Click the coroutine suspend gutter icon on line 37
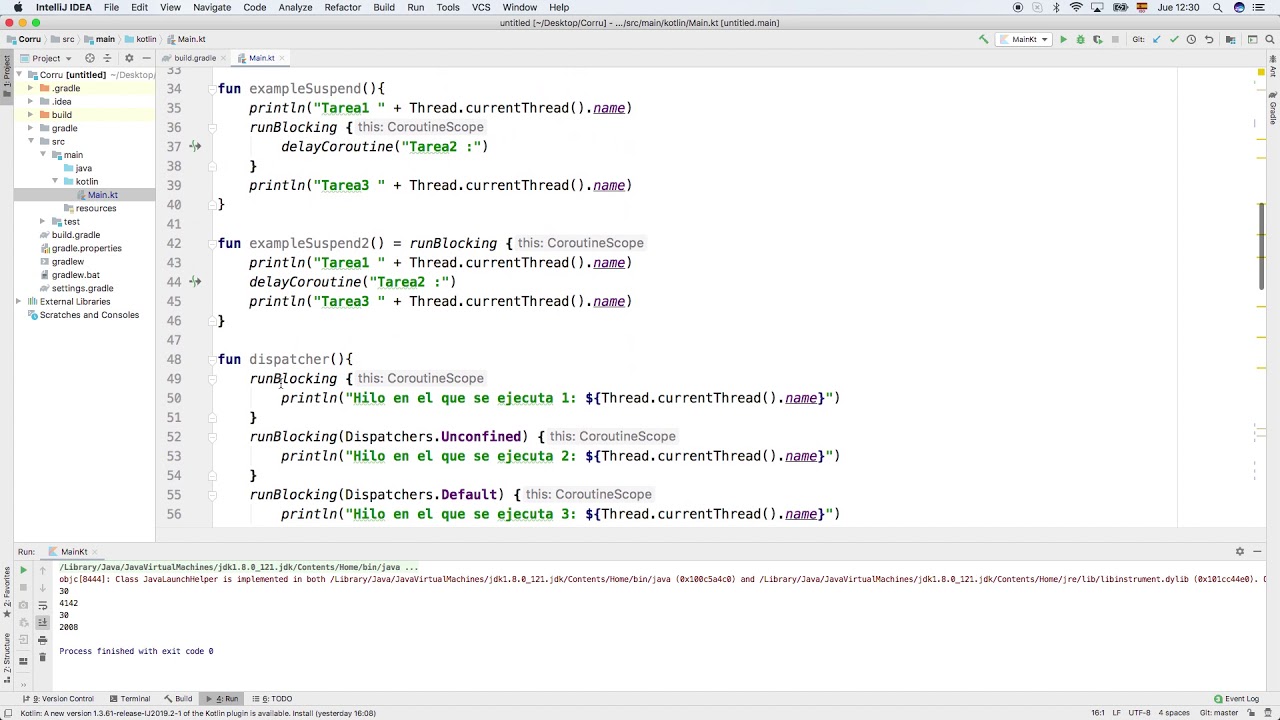 point(195,146)
